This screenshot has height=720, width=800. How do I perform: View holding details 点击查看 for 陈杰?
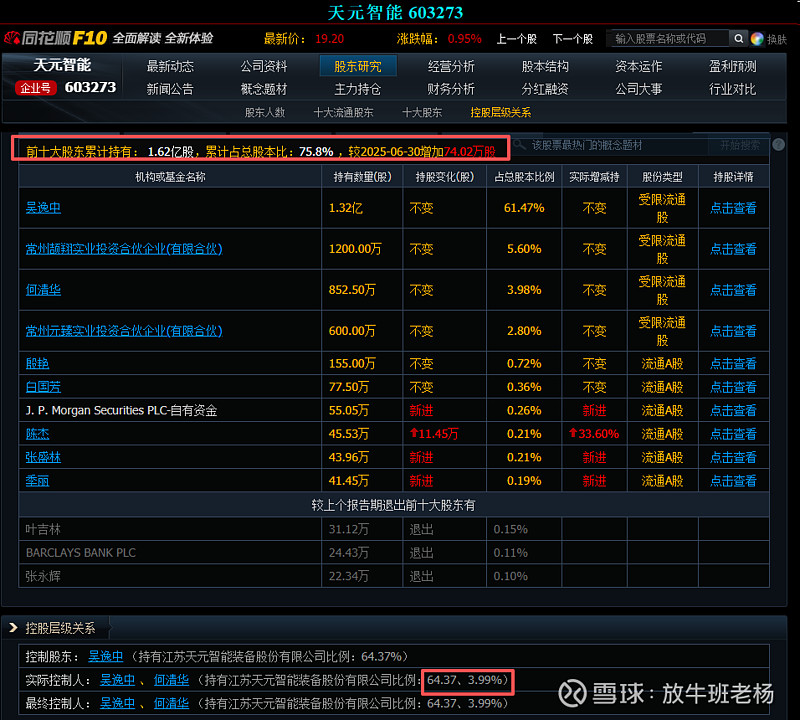[x=733, y=434]
